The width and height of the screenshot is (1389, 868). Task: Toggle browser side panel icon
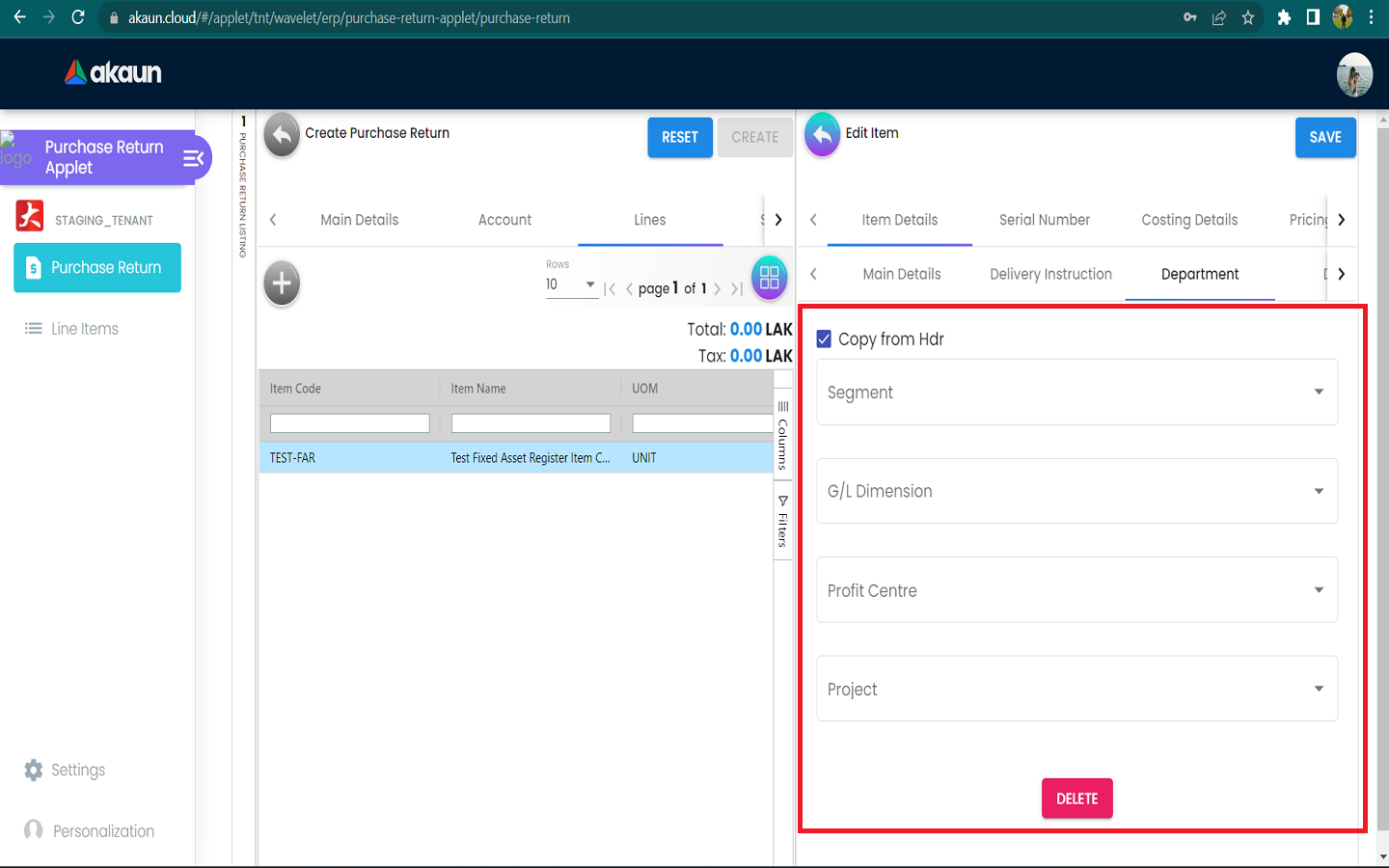[1313, 17]
